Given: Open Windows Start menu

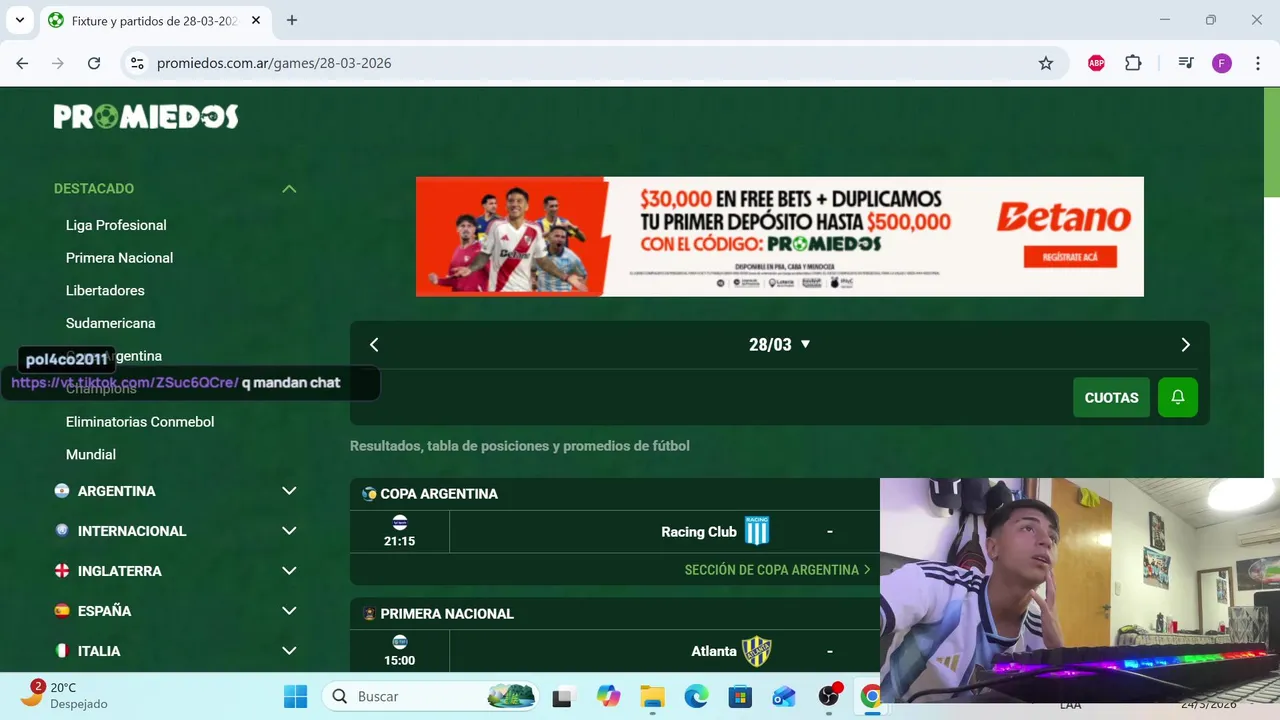Looking at the screenshot, I should click(296, 696).
